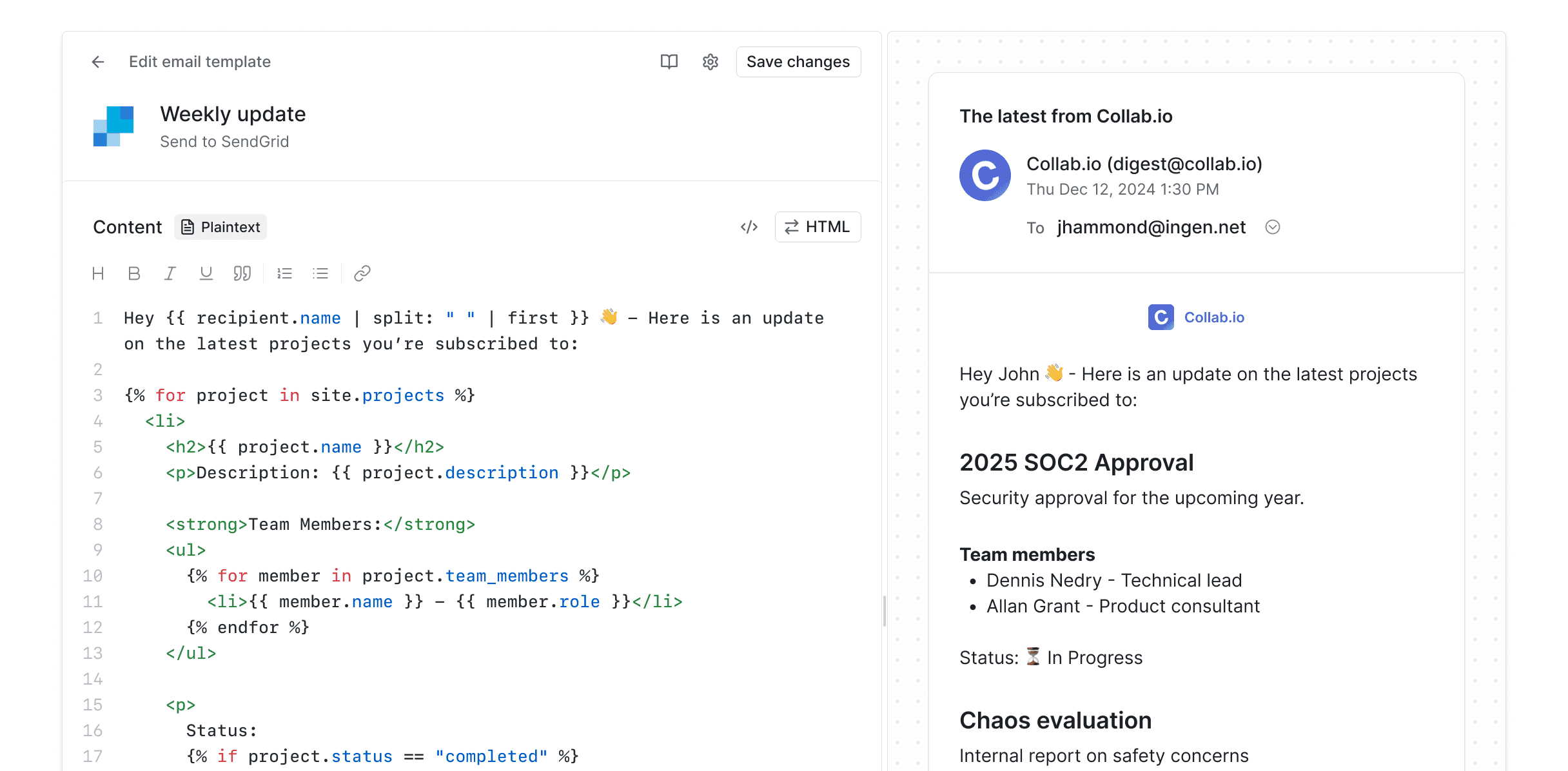
Task: Expand recipient details next to jhammond@ingen.net
Action: coord(1272,227)
